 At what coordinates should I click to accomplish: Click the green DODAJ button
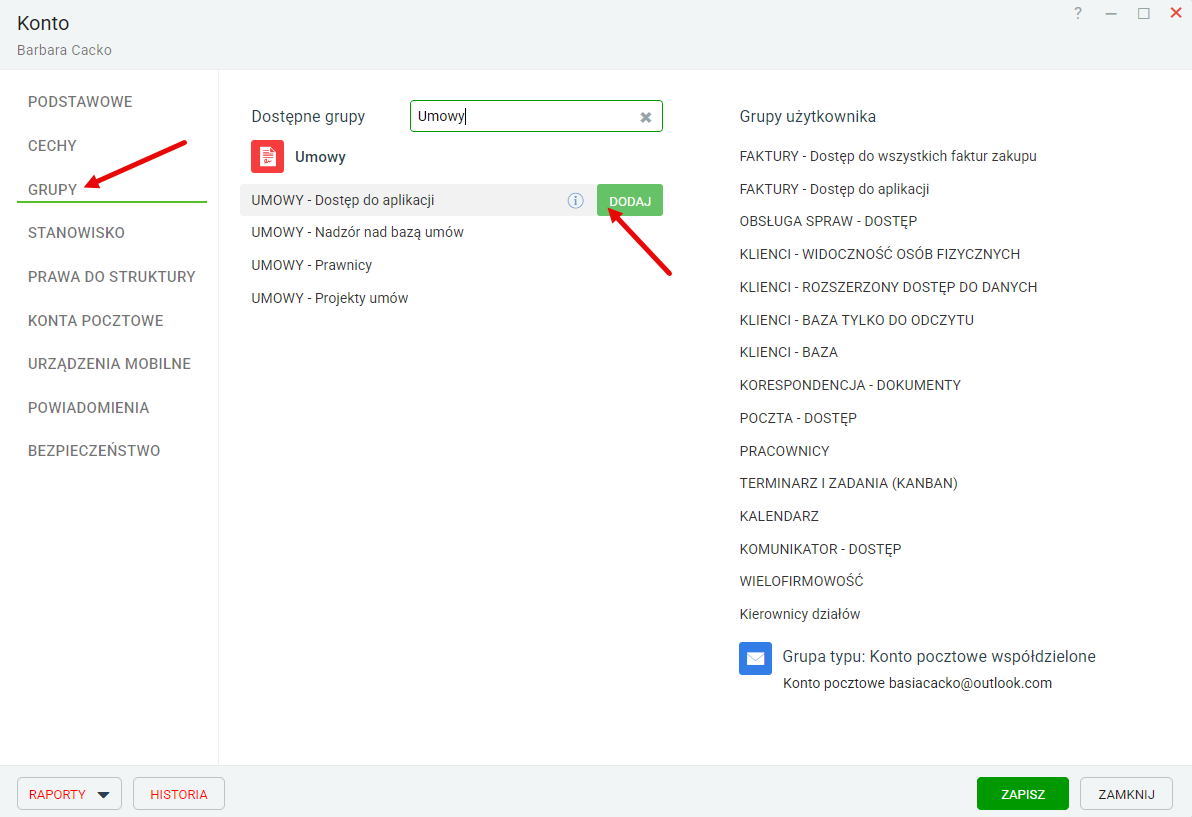629,201
